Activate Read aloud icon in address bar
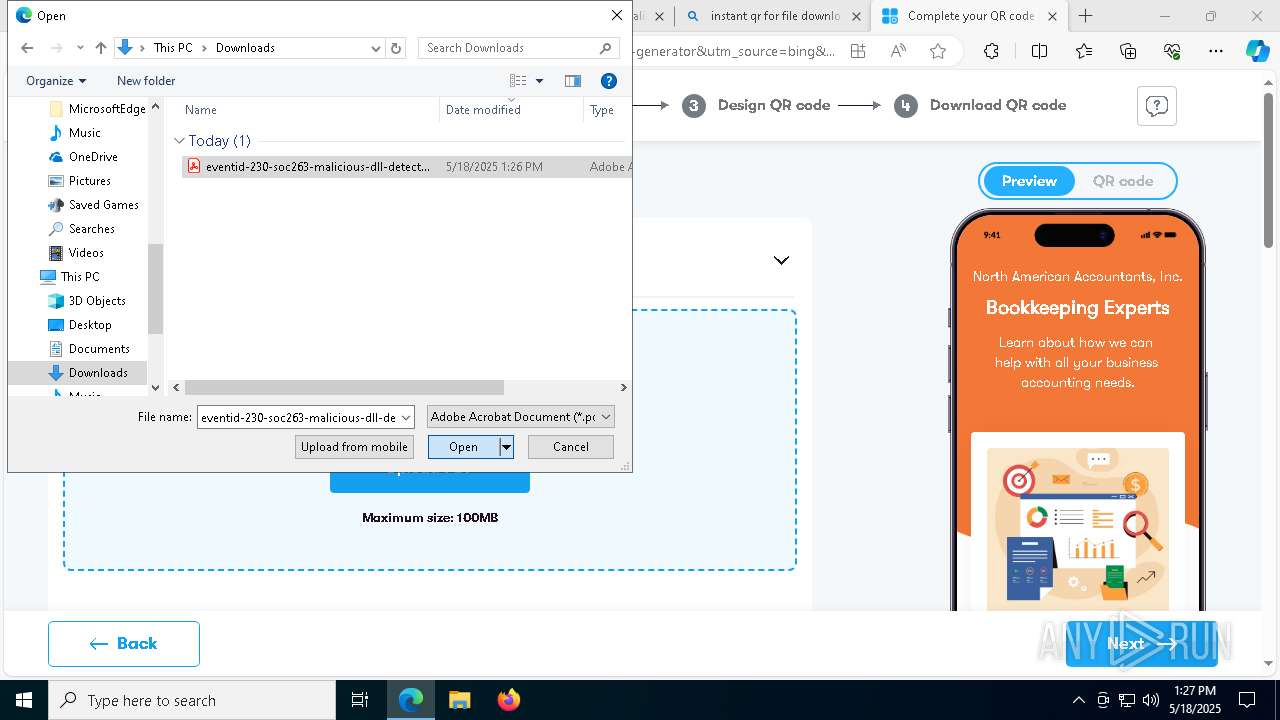Image resolution: width=1280 pixels, height=720 pixels. point(898,51)
